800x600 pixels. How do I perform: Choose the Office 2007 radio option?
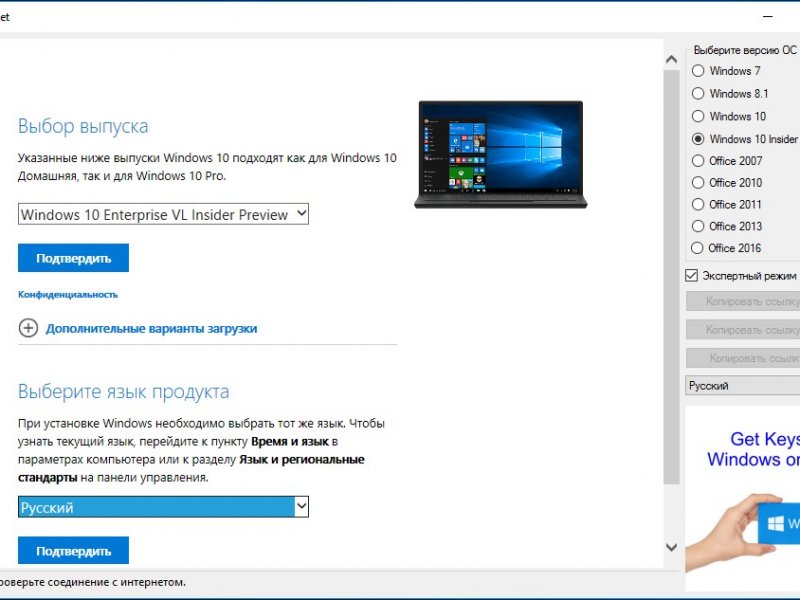(x=697, y=161)
